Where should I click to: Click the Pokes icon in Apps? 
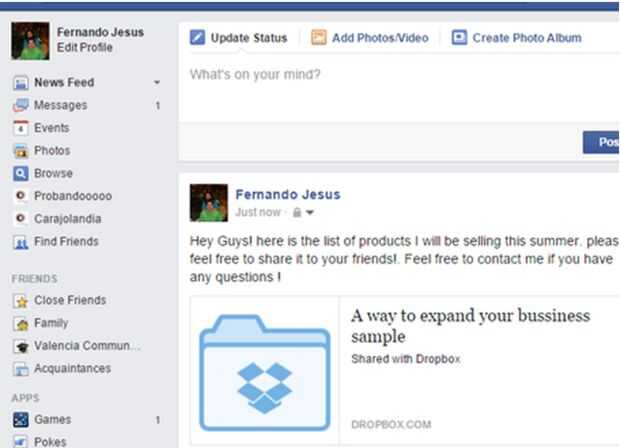click(x=20, y=441)
